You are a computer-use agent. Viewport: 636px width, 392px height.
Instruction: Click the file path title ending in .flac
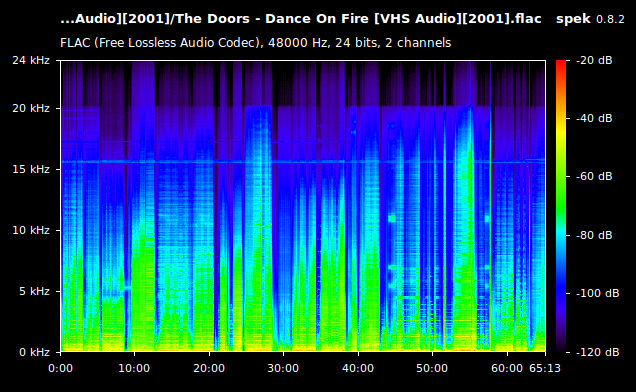[301, 19]
